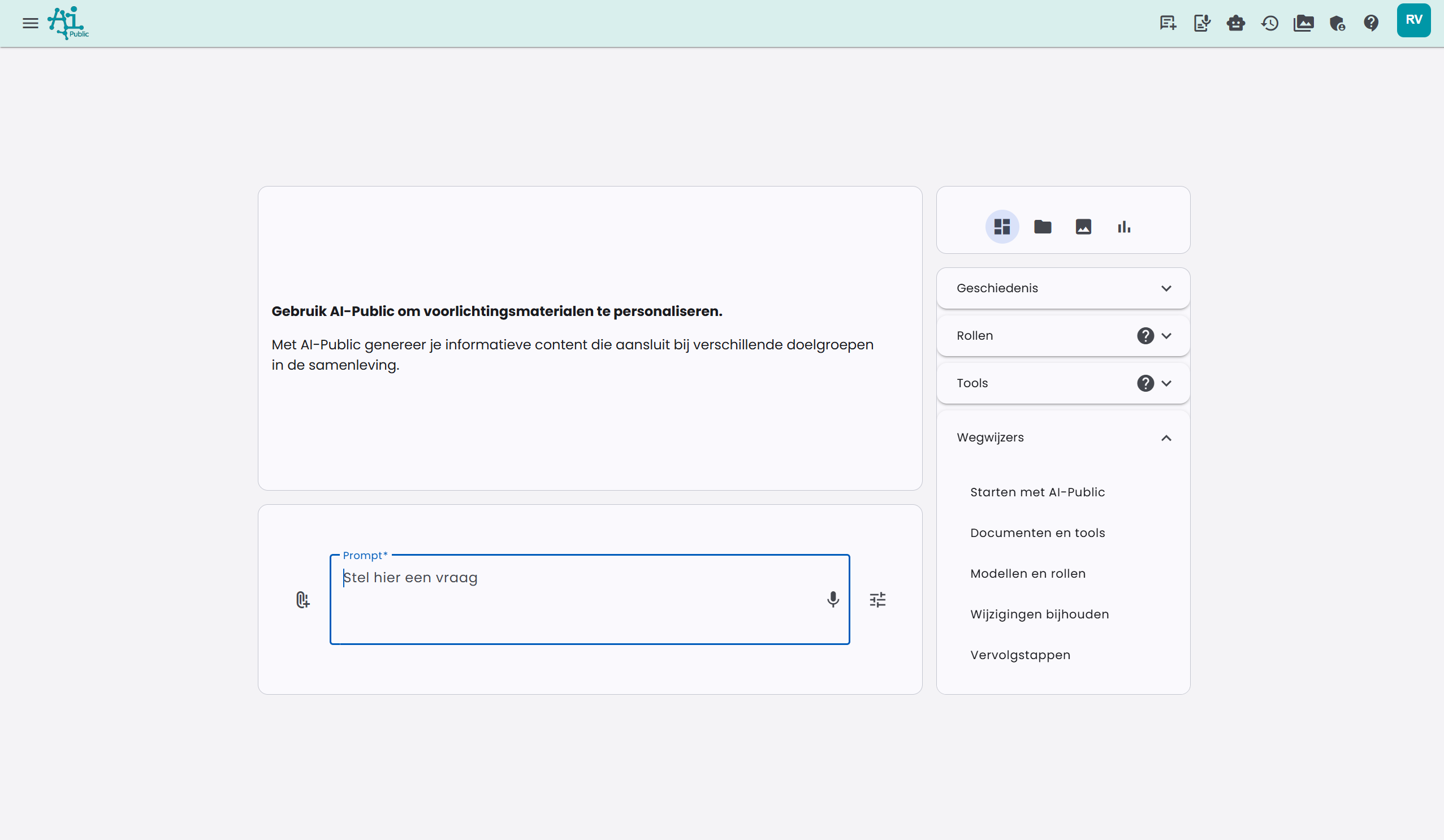Open the hamburger navigation menu
This screenshot has width=1444, height=840.
(30, 24)
